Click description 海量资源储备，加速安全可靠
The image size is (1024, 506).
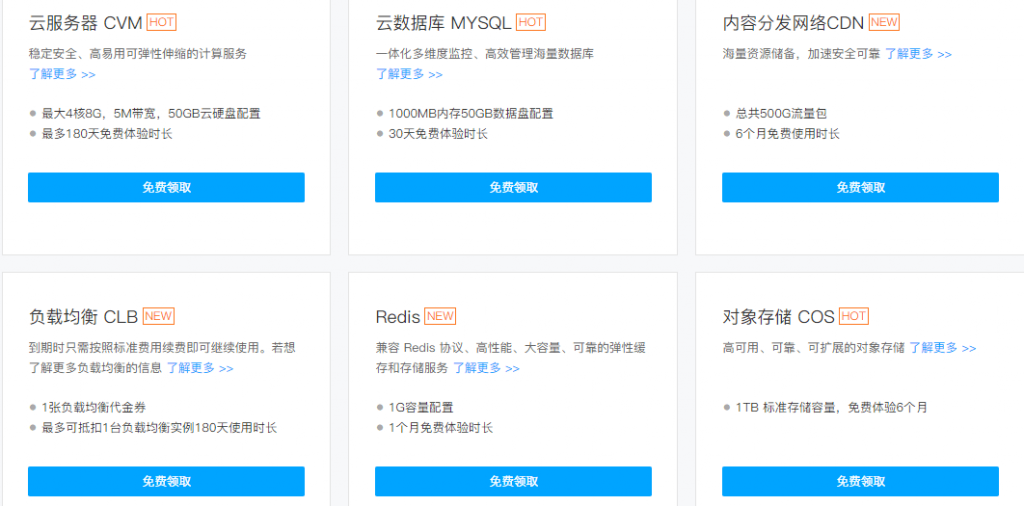[801, 54]
